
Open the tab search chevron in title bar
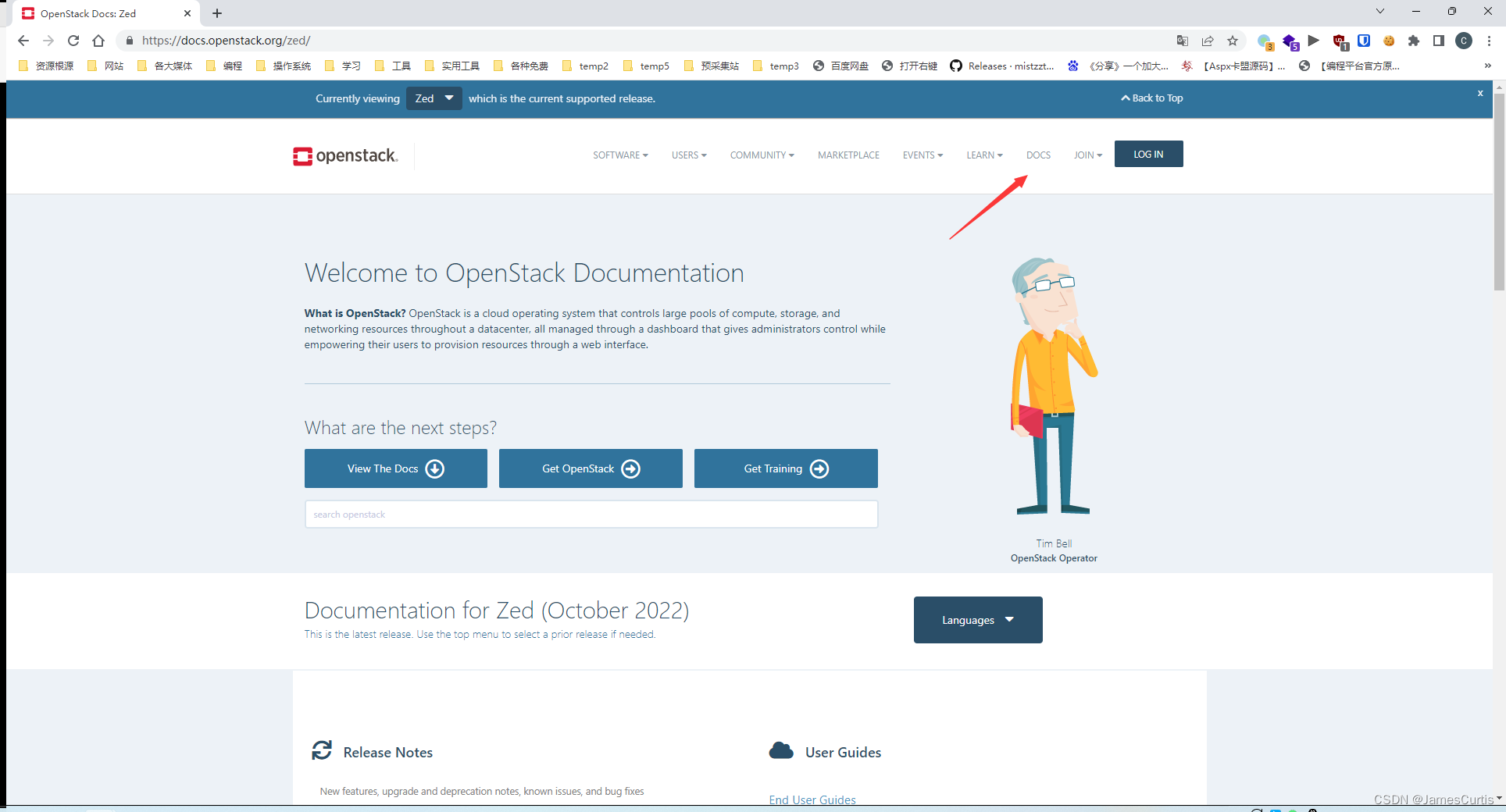tap(1380, 11)
